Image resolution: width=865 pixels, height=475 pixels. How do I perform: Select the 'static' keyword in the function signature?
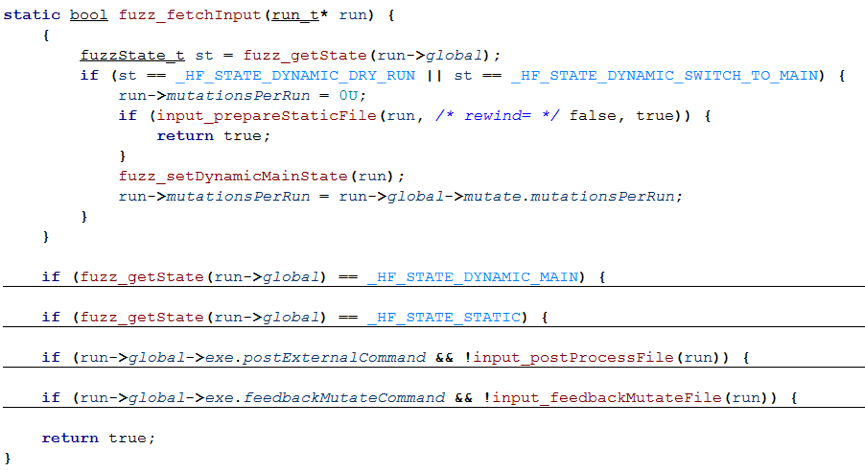coord(31,15)
